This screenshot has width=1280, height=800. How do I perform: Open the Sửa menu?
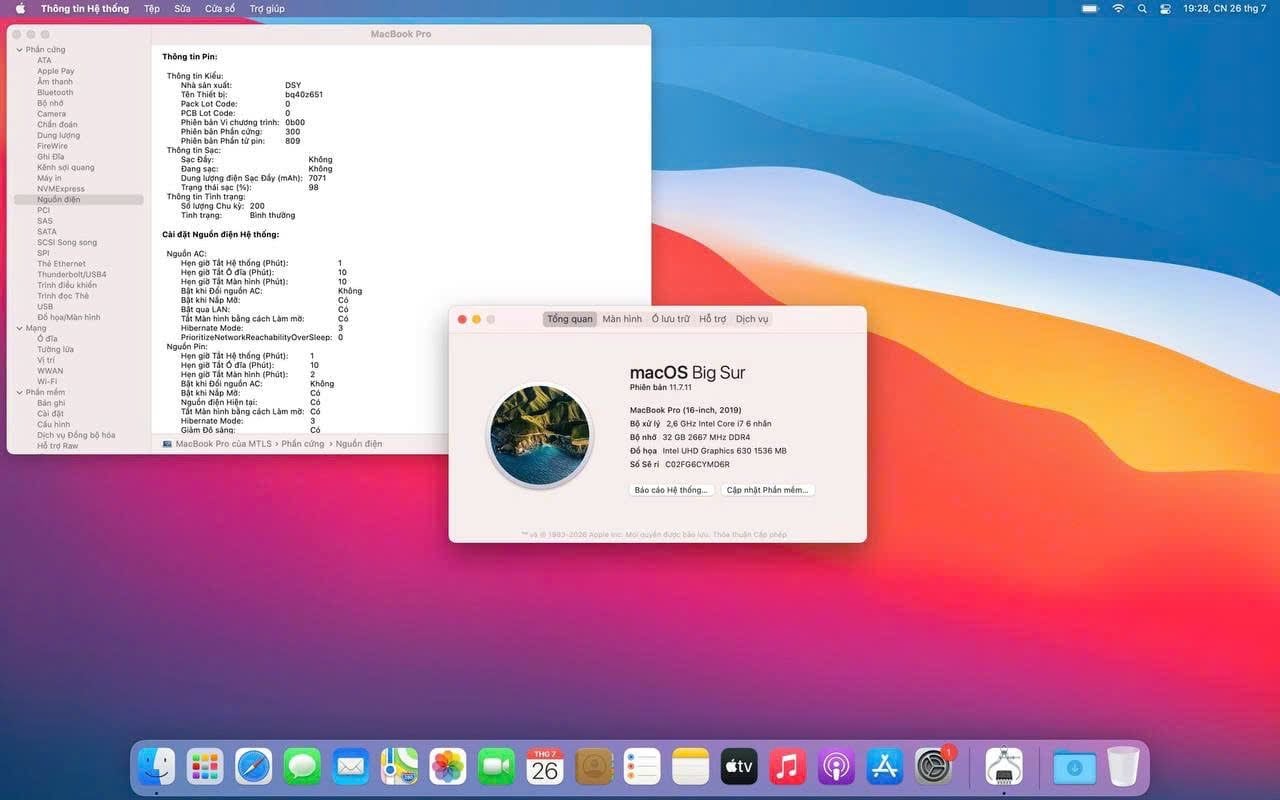(x=182, y=8)
